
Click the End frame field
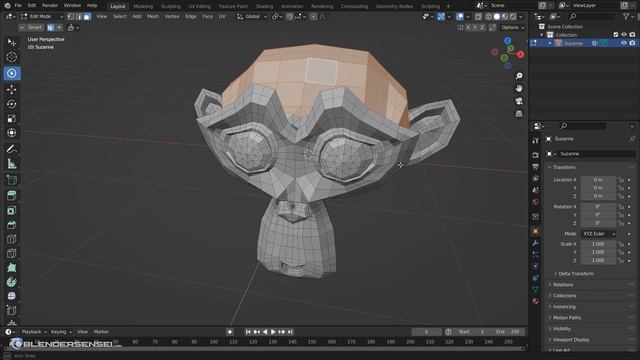coord(507,332)
